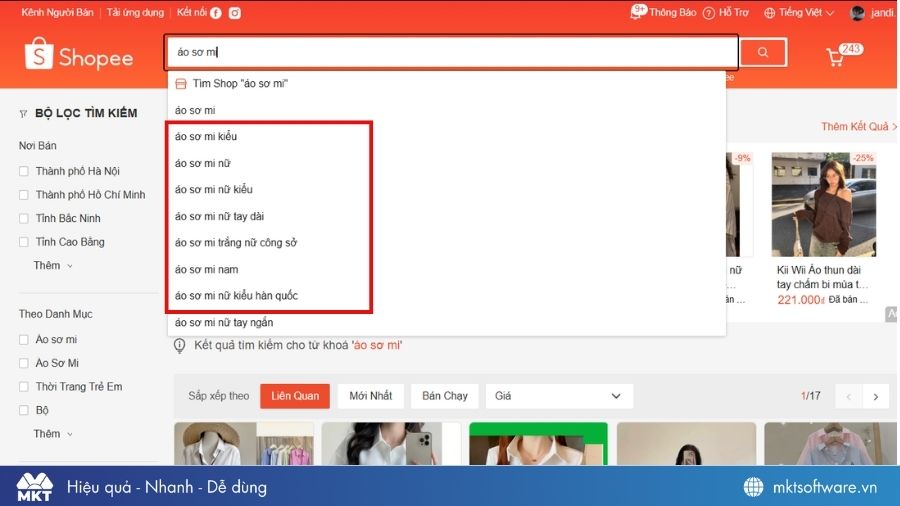Go to next results page arrow
The height and width of the screenshot is (506, 900).
pos(876,396)
